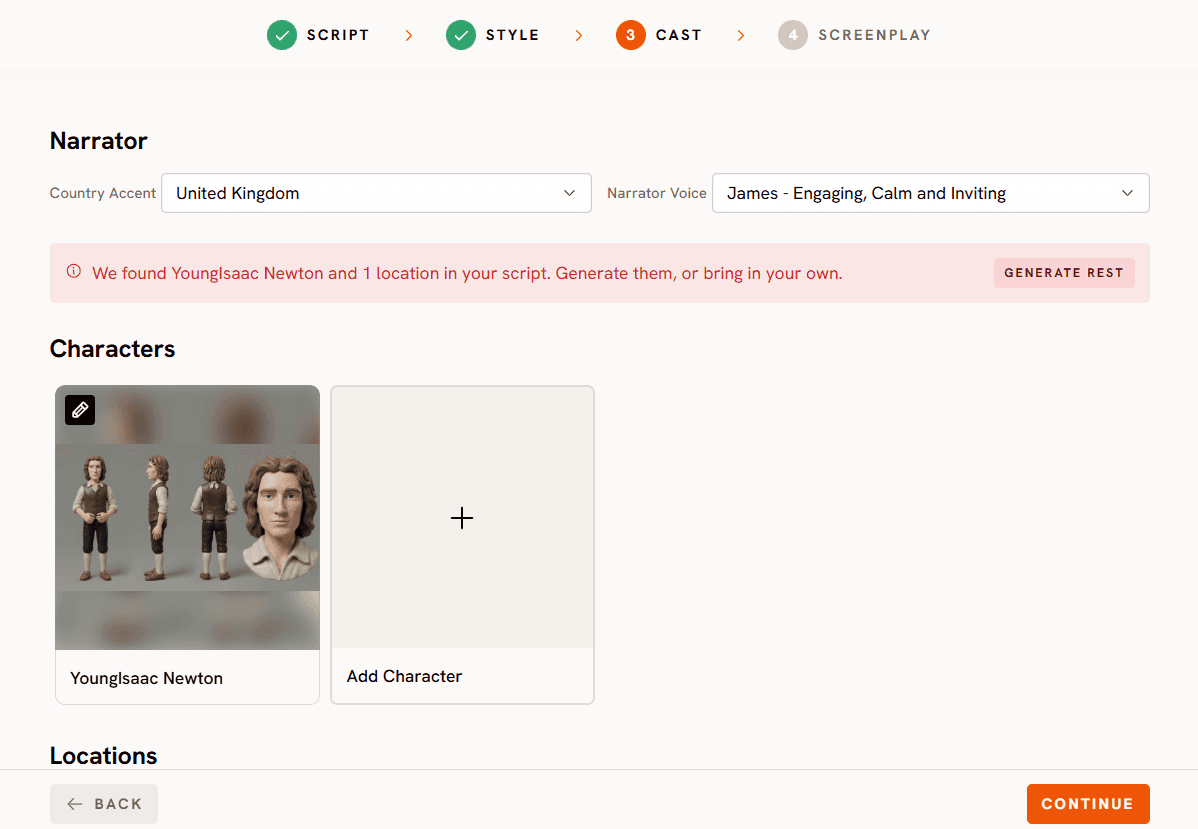
Task: Click the Add Character card label
Action: click(404, 676)
